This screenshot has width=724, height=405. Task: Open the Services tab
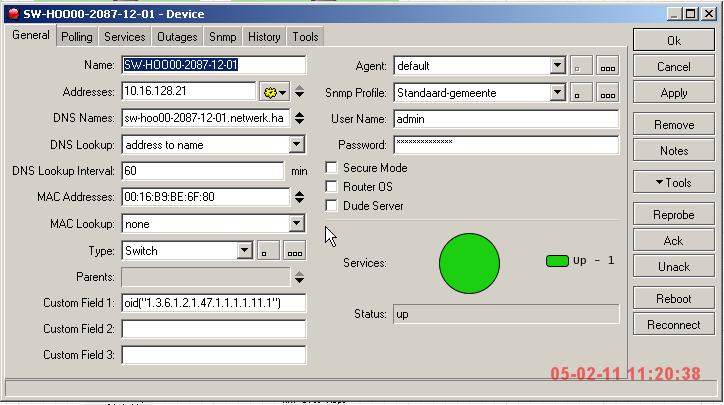pyautogui.click(x=125, y=37)
